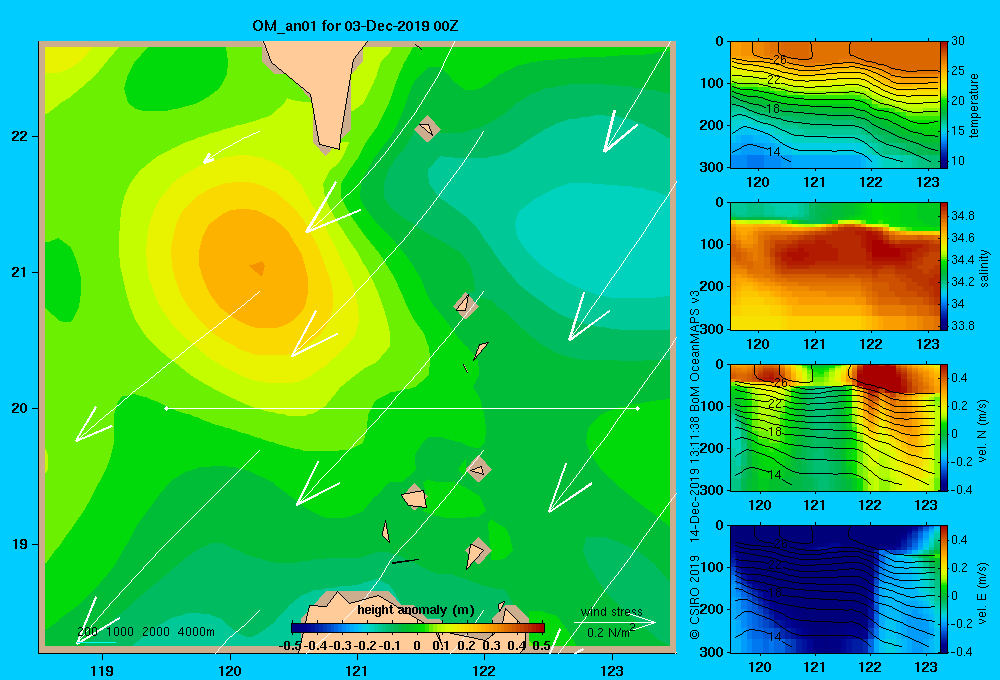The image size is (1000, 680).
Task: Click the title "OM_an01 for 03-Dec-2019 00Z"
Action: pyautogui.click(x=355, y=26)
